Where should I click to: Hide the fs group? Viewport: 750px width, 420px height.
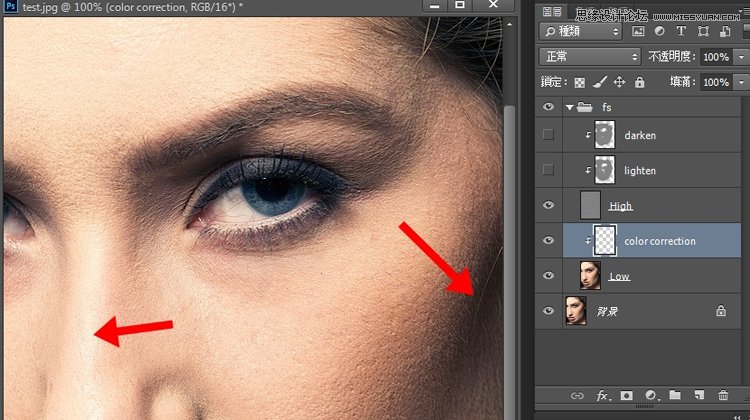pos(548,107)
